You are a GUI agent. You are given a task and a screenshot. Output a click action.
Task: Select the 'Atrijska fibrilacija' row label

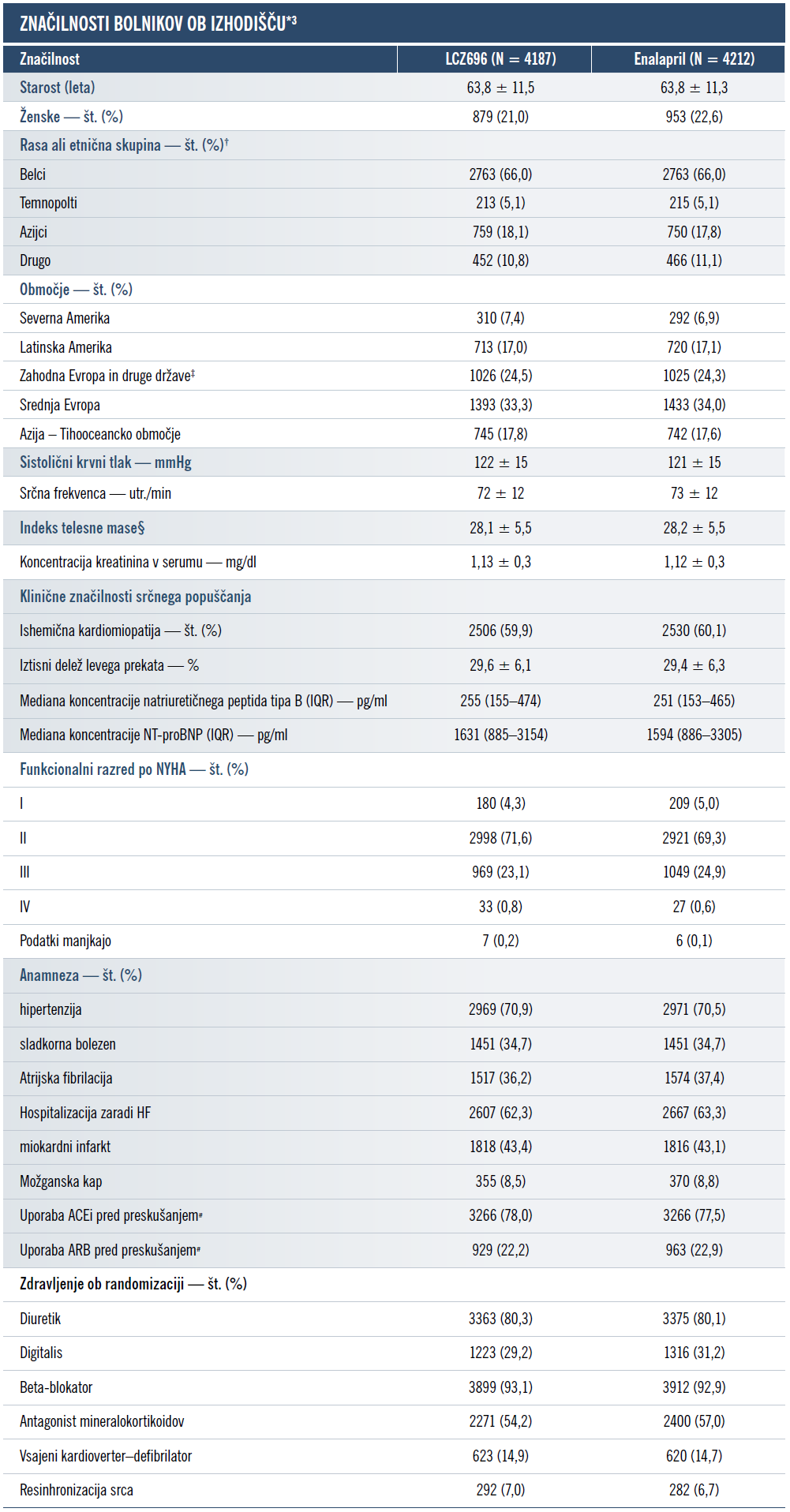(x=66, y=1078)
